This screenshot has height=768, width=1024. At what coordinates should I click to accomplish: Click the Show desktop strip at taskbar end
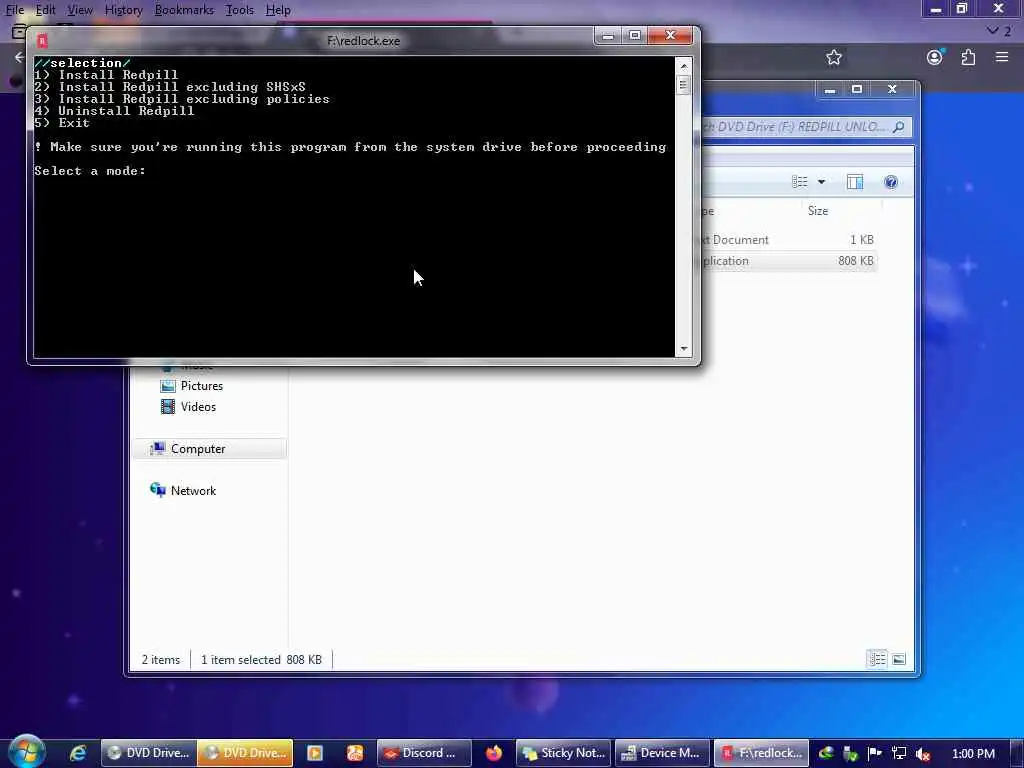click(1017, 753)
